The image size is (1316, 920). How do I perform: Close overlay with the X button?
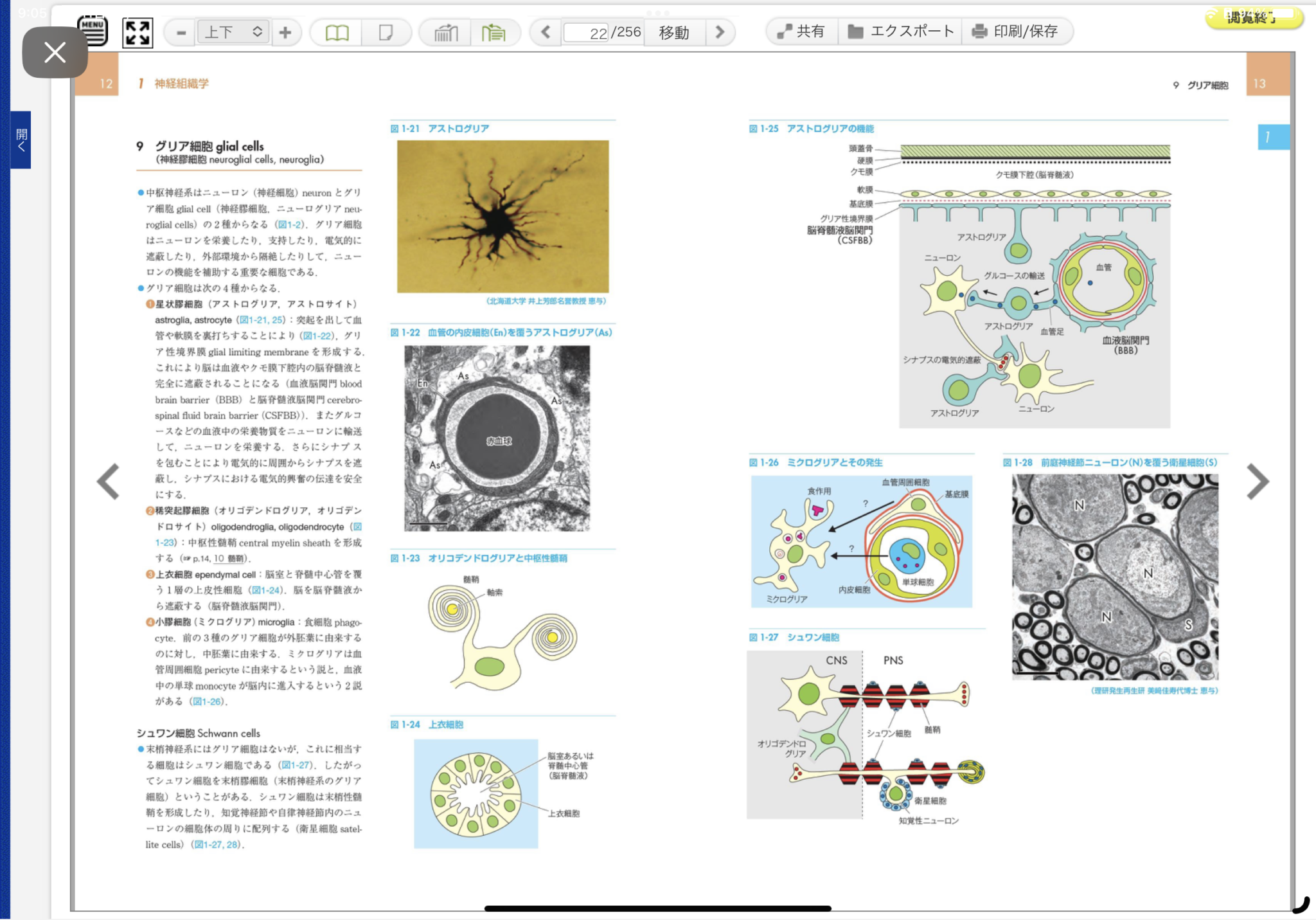pyautogui.click(x=55, y=53)
